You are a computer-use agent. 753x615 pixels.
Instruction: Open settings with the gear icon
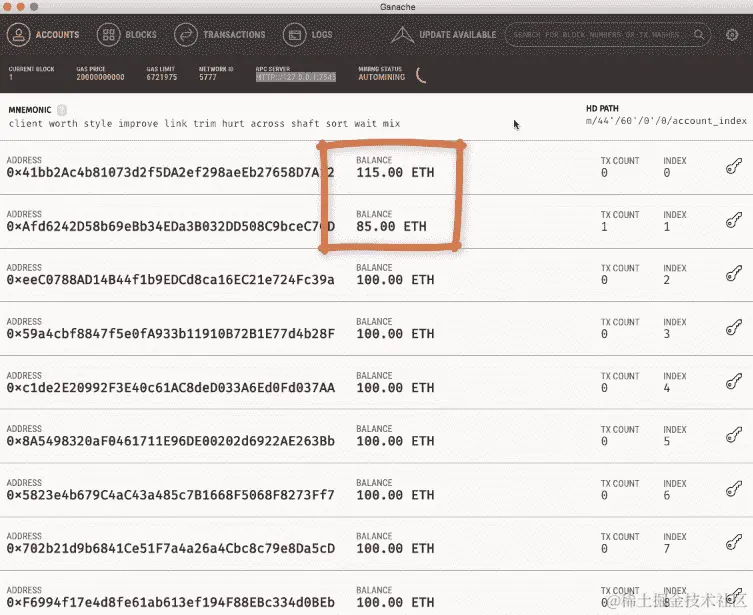[x=732, y=35]
